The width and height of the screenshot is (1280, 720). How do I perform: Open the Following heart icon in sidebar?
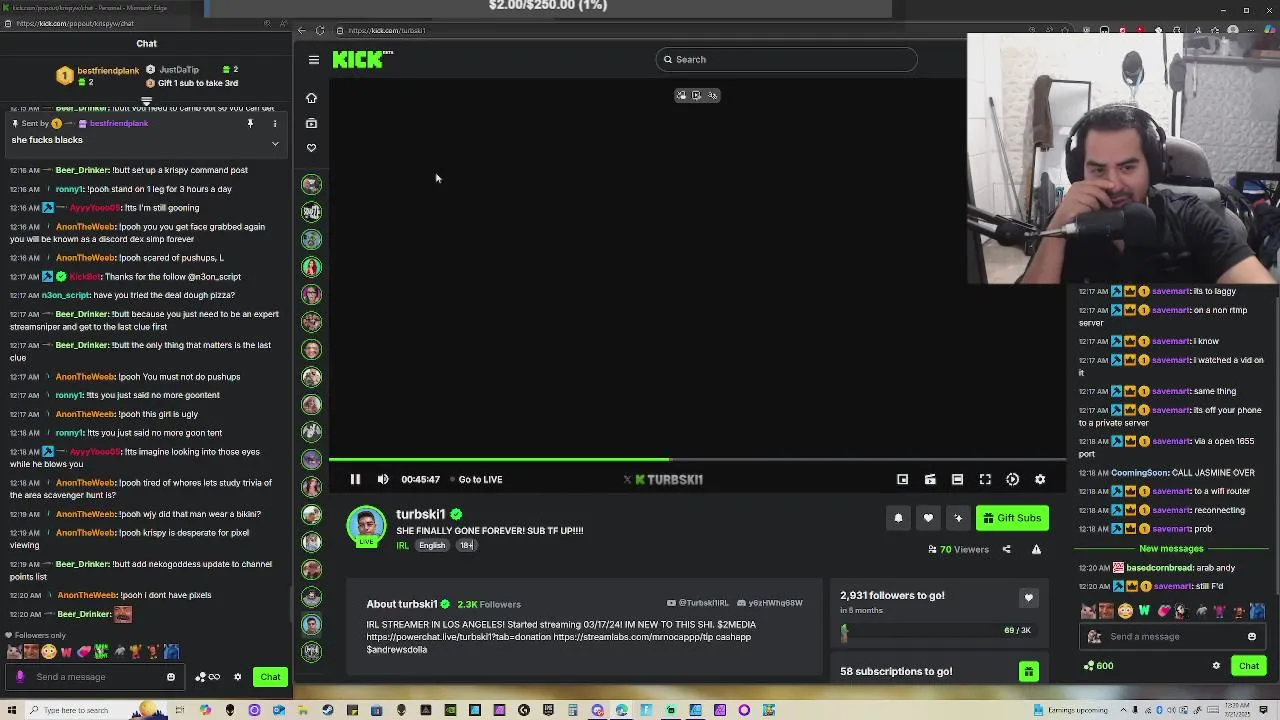click(311, 148)
